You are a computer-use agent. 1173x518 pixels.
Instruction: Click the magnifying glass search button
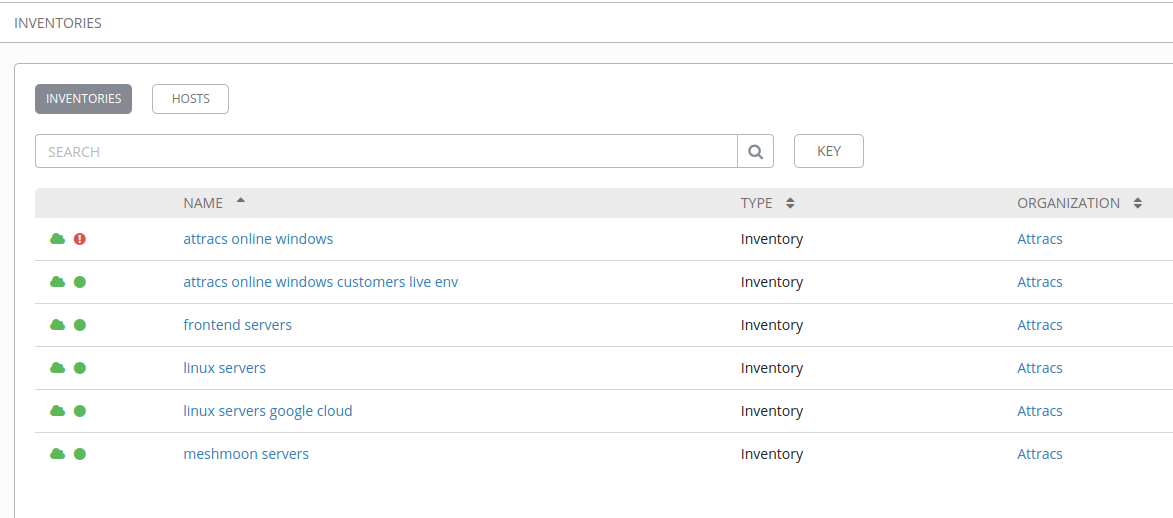[756, 151]
